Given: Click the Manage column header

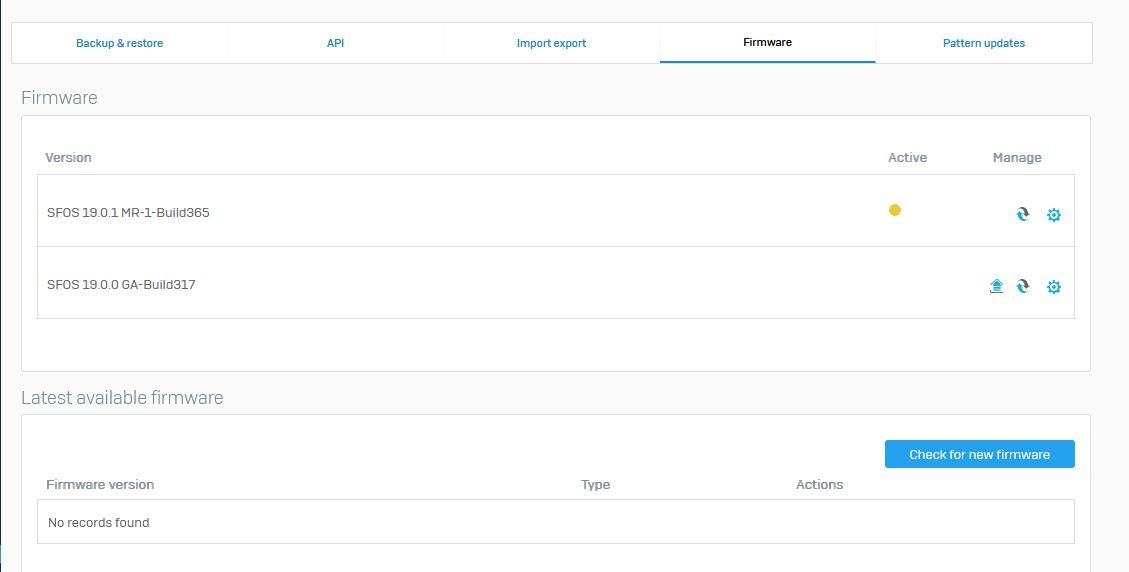Looking at the screenshot, I should click(1016, 158).
